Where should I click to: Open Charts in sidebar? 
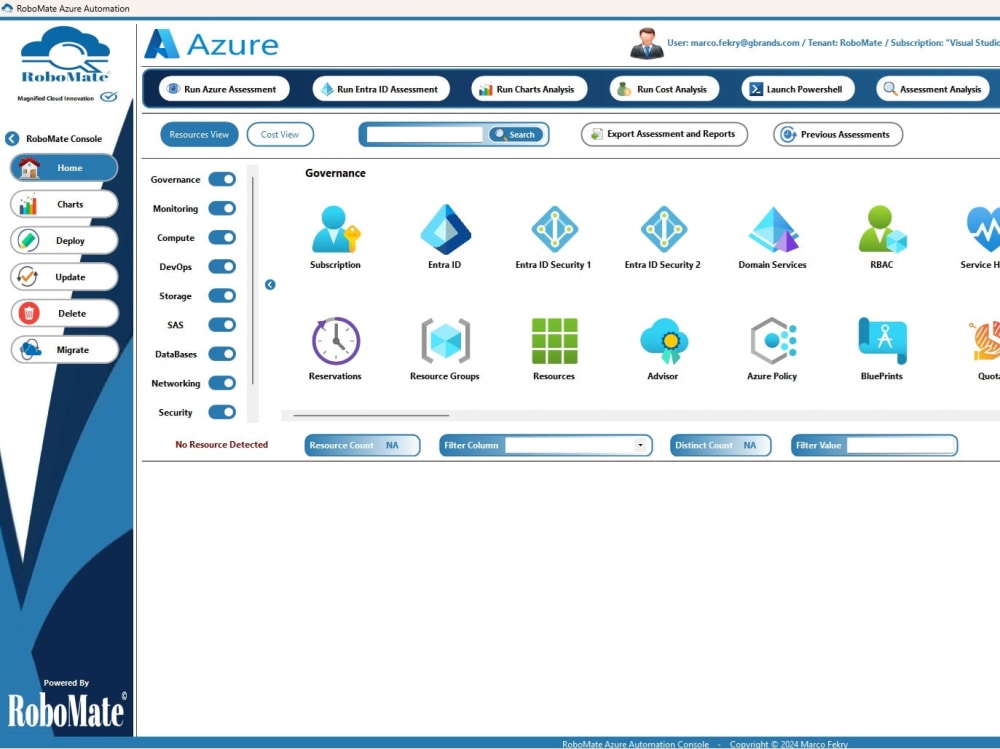coord(64,204)
